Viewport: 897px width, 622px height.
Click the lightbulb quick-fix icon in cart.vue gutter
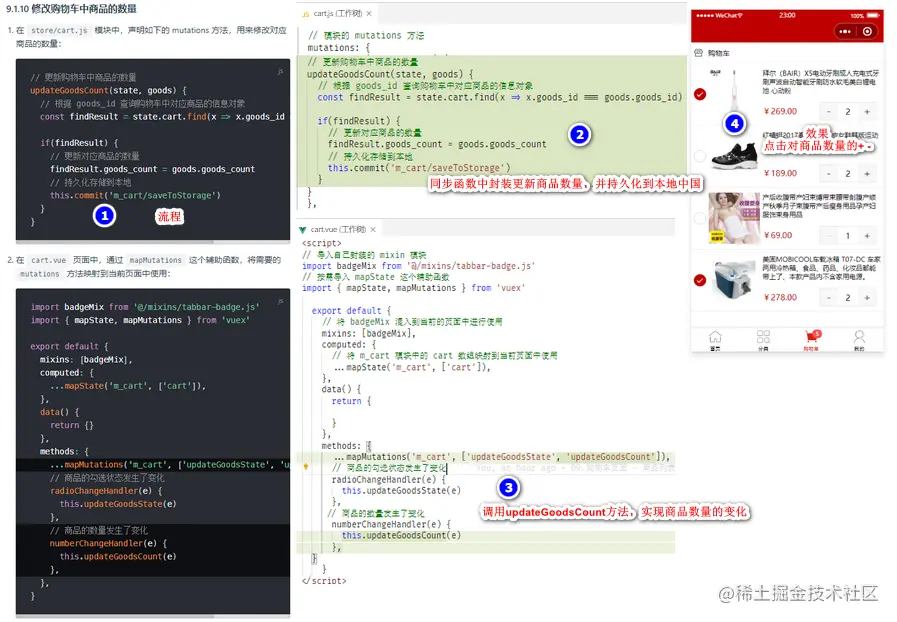306,467
